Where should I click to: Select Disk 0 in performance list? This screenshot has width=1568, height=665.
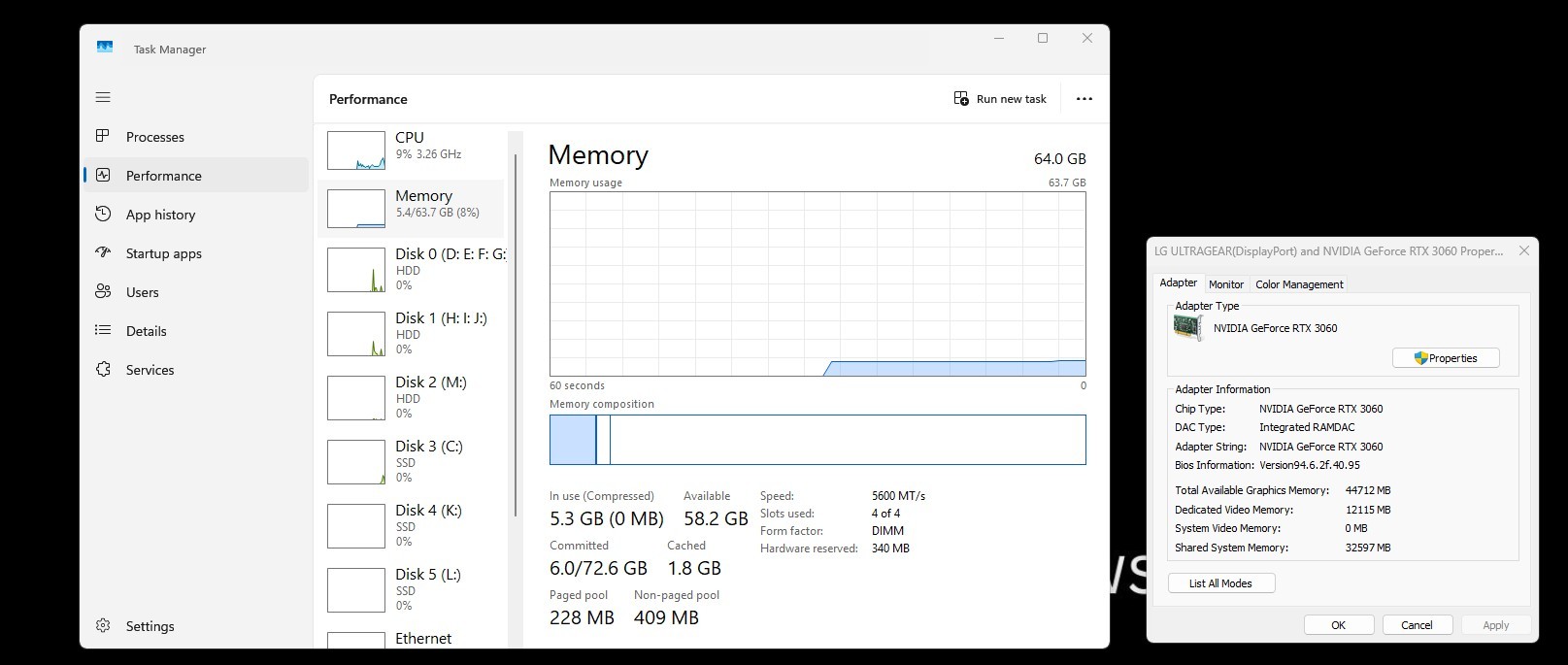pos(411,269)
